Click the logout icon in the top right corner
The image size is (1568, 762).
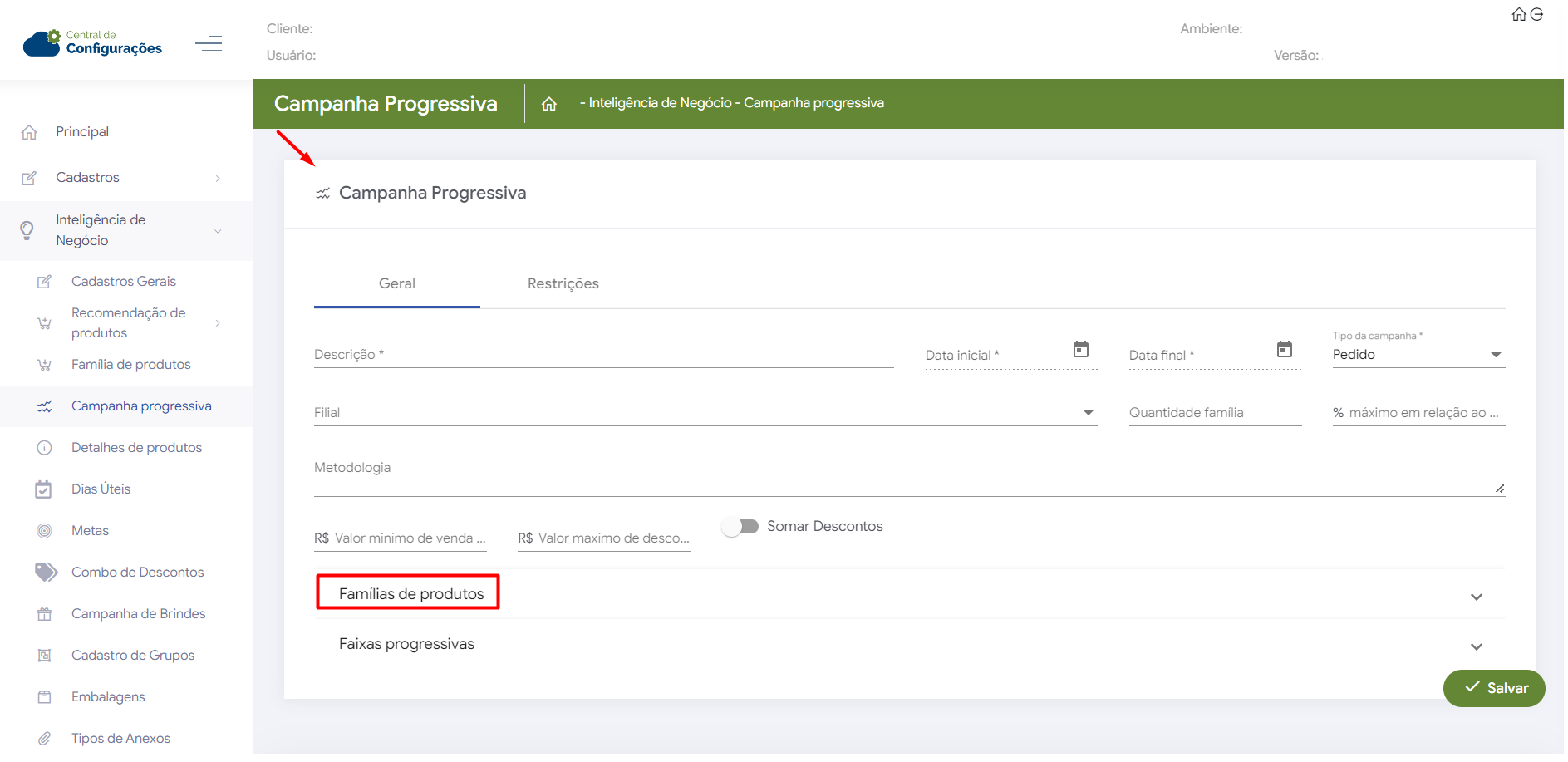(1536, 14)
